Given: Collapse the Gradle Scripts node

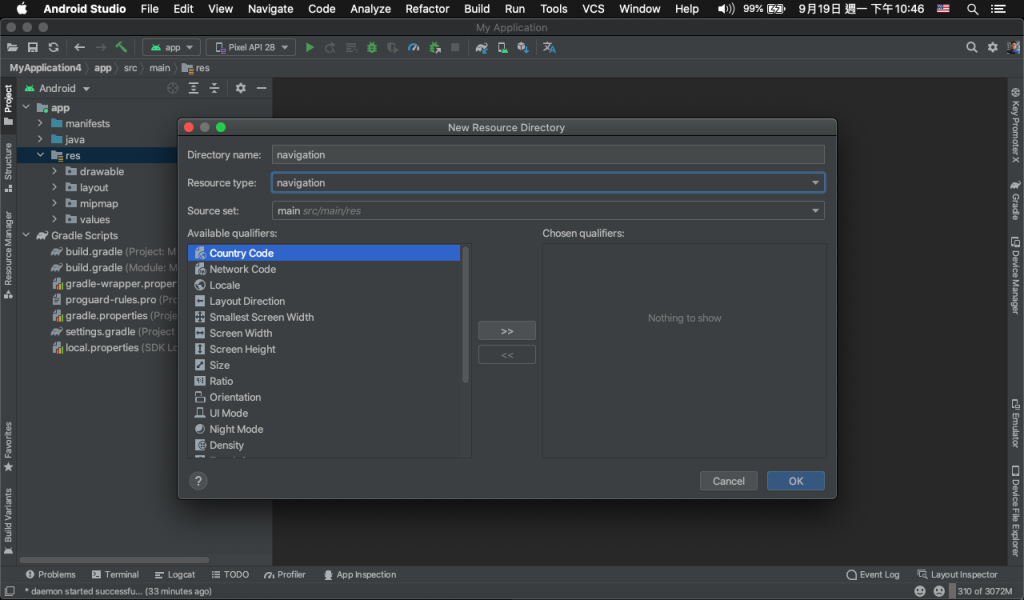Looking at the screenshot, I should point(26,235).
